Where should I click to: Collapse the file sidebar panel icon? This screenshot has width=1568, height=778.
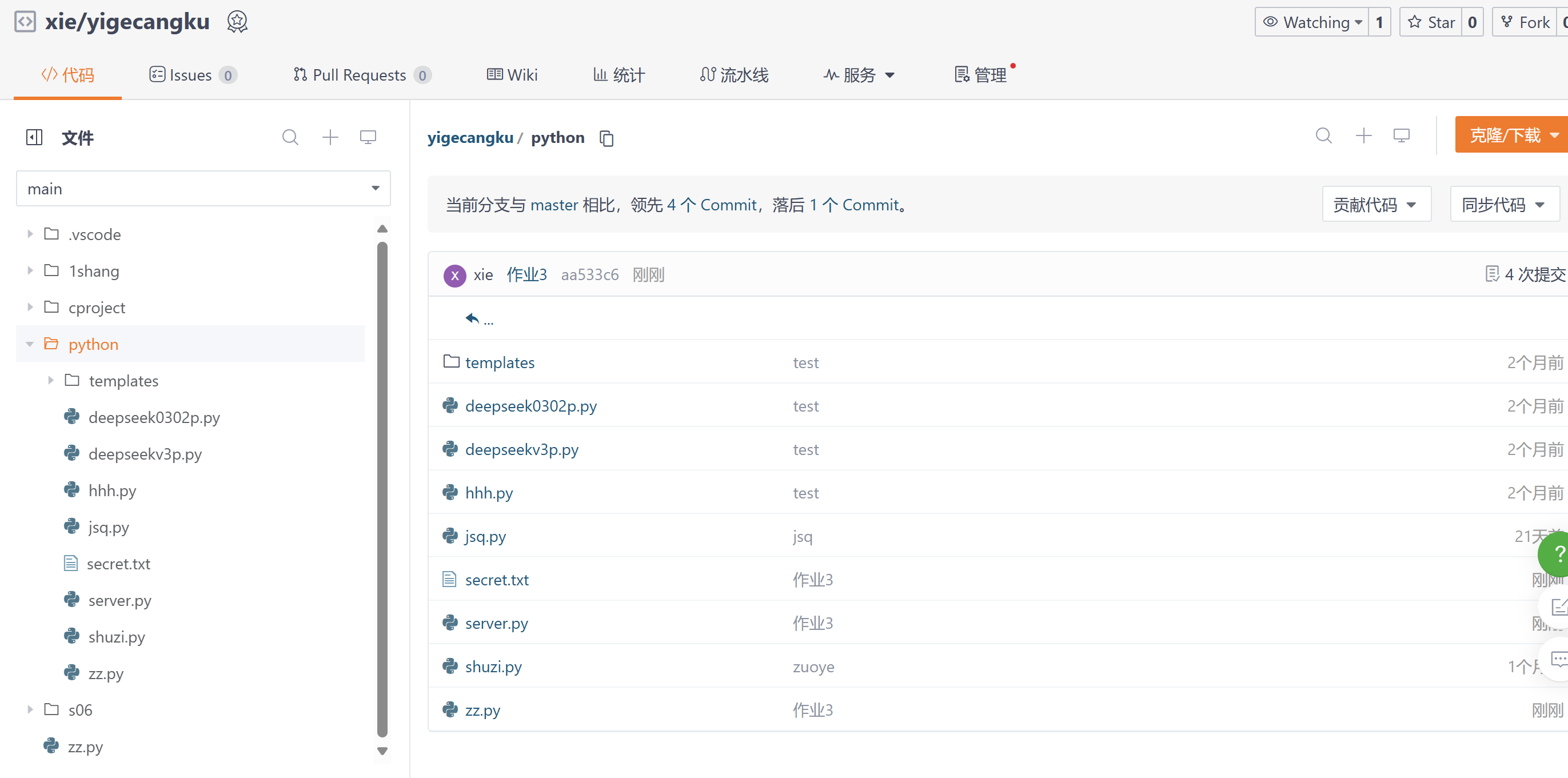34,137
